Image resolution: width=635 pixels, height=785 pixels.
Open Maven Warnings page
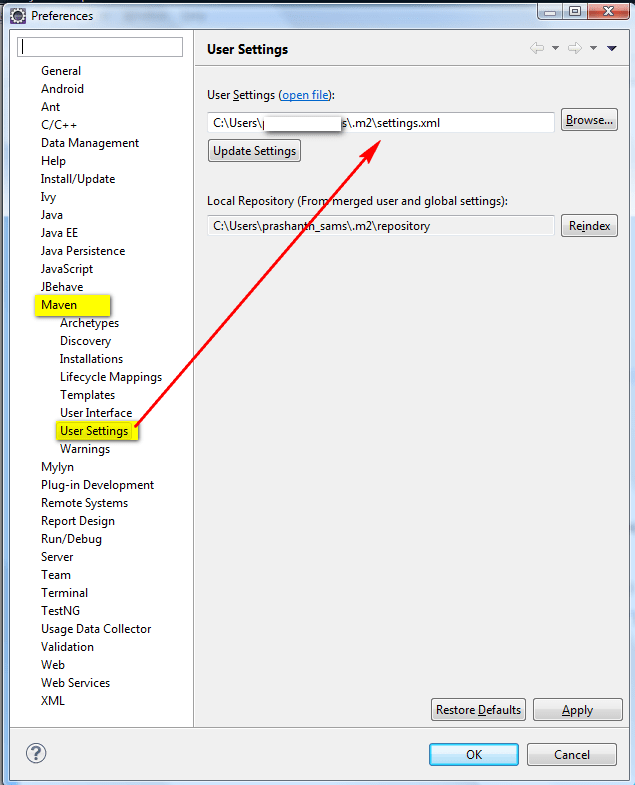coord(85,450)
